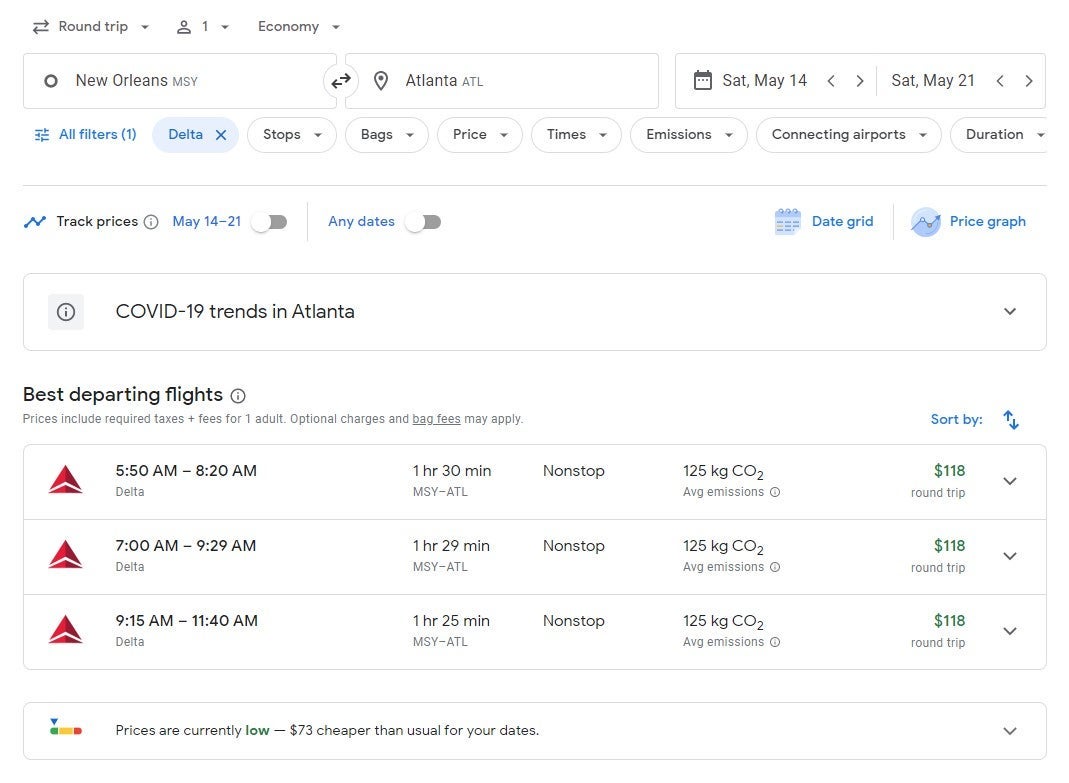The width and height of the screenshot is (1069, 783).
Task: Open the Date grid view
Action: [x=824, y=222]
